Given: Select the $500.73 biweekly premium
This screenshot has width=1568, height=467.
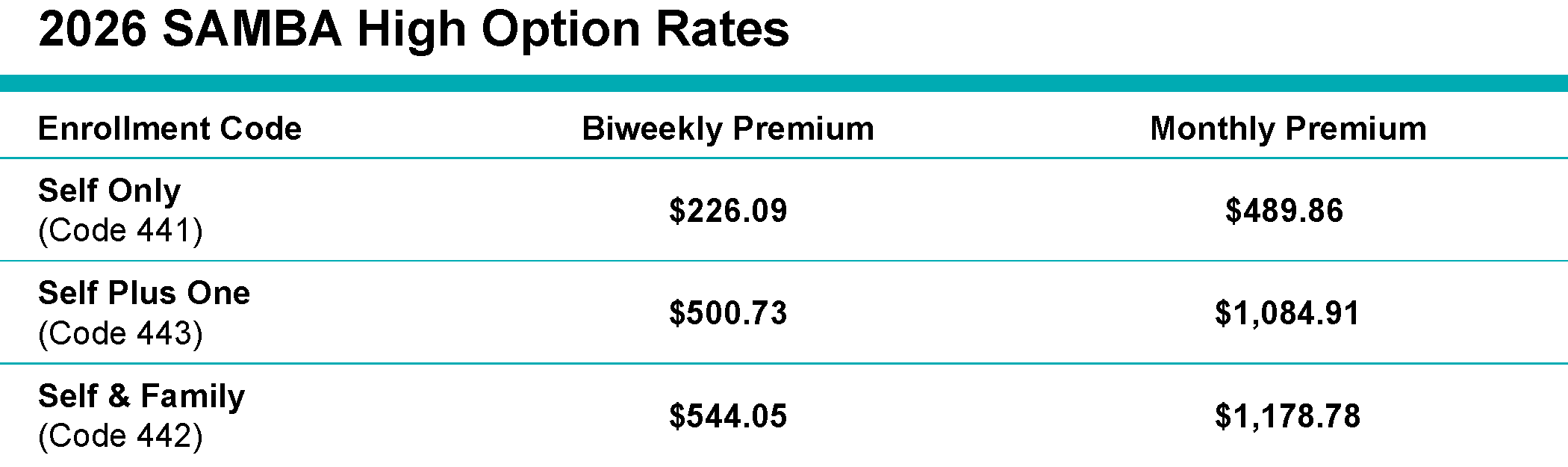Looking at the screenshot, I should pos(728,313).
